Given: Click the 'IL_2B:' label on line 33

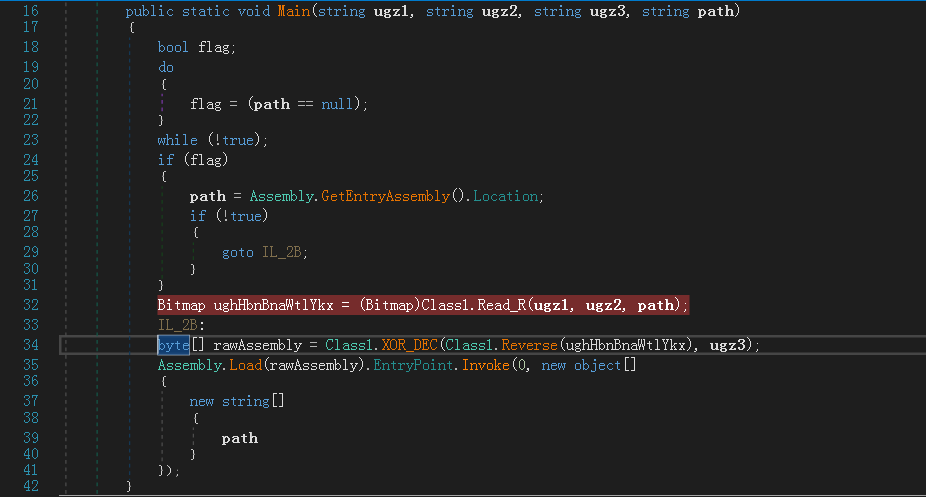Looking at the screenshot, I should click(x=181, y=325).
